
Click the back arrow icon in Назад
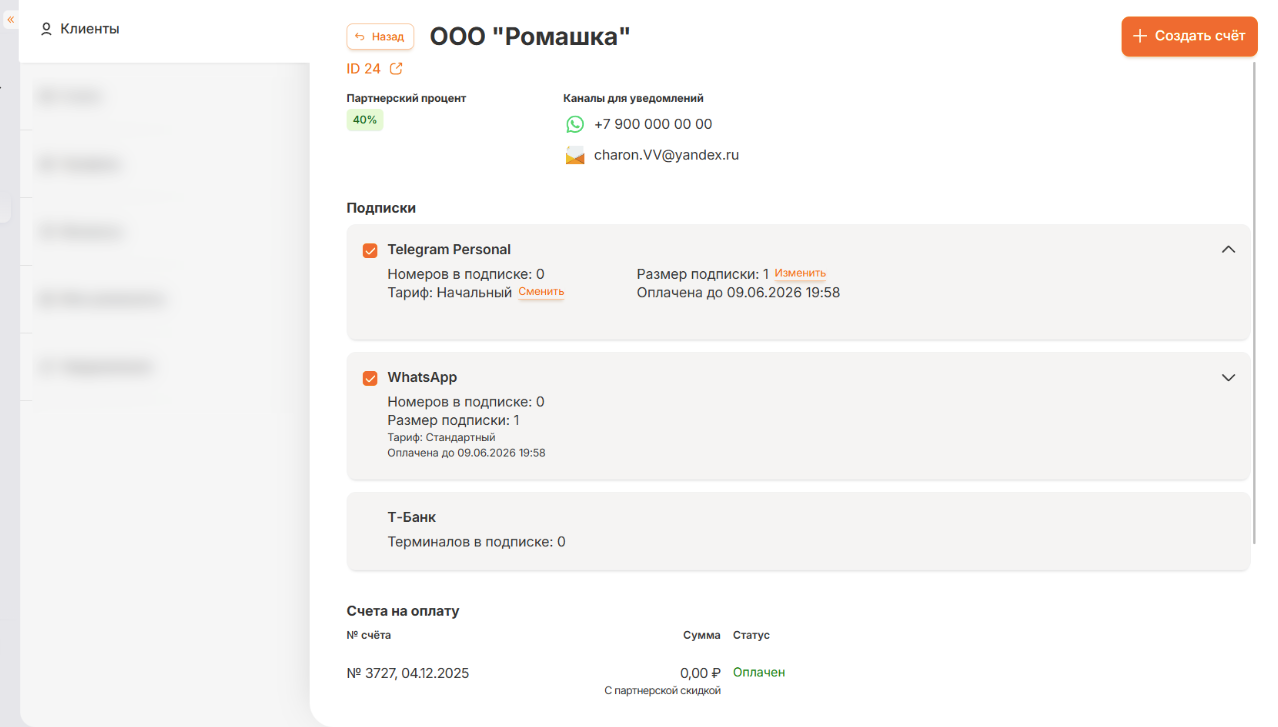[x=360, y=37]
